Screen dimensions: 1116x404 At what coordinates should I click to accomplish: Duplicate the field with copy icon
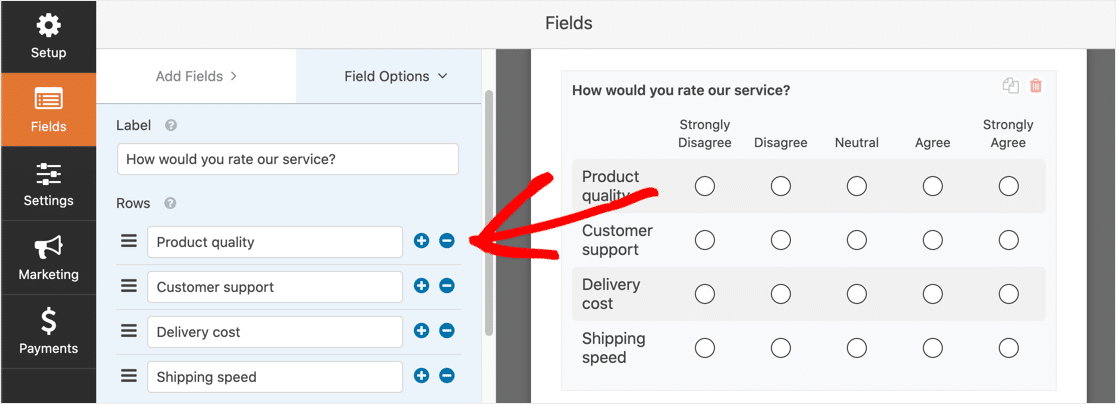point(1011,86)
